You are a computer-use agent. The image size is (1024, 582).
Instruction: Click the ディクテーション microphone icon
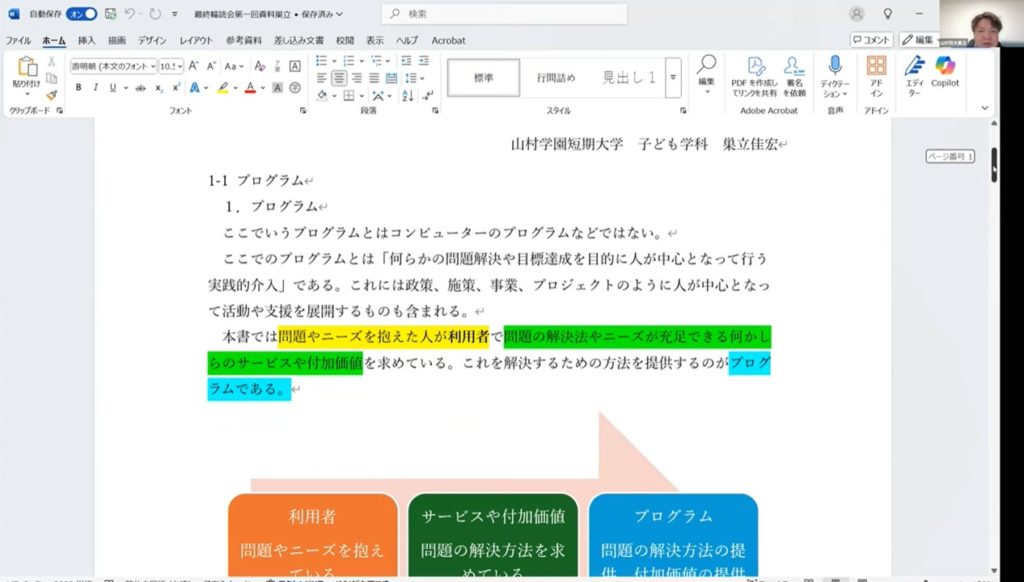coord(834,72)
